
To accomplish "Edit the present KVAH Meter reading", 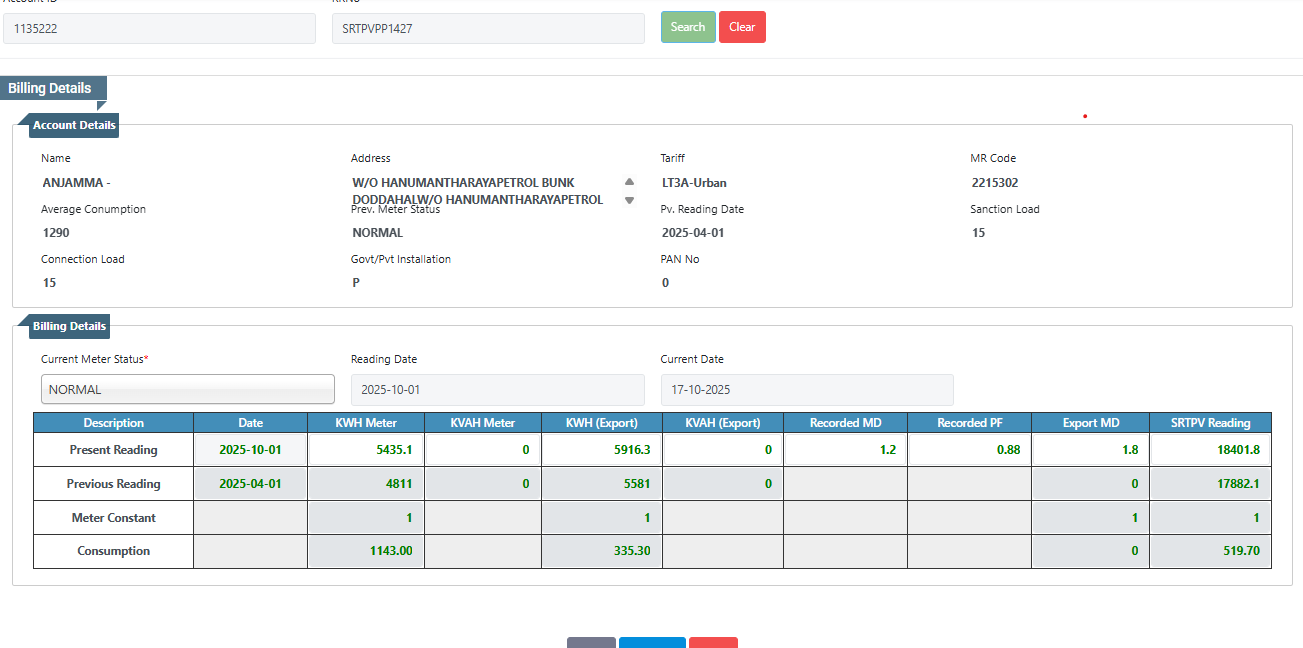I will [x=483, y=450].
